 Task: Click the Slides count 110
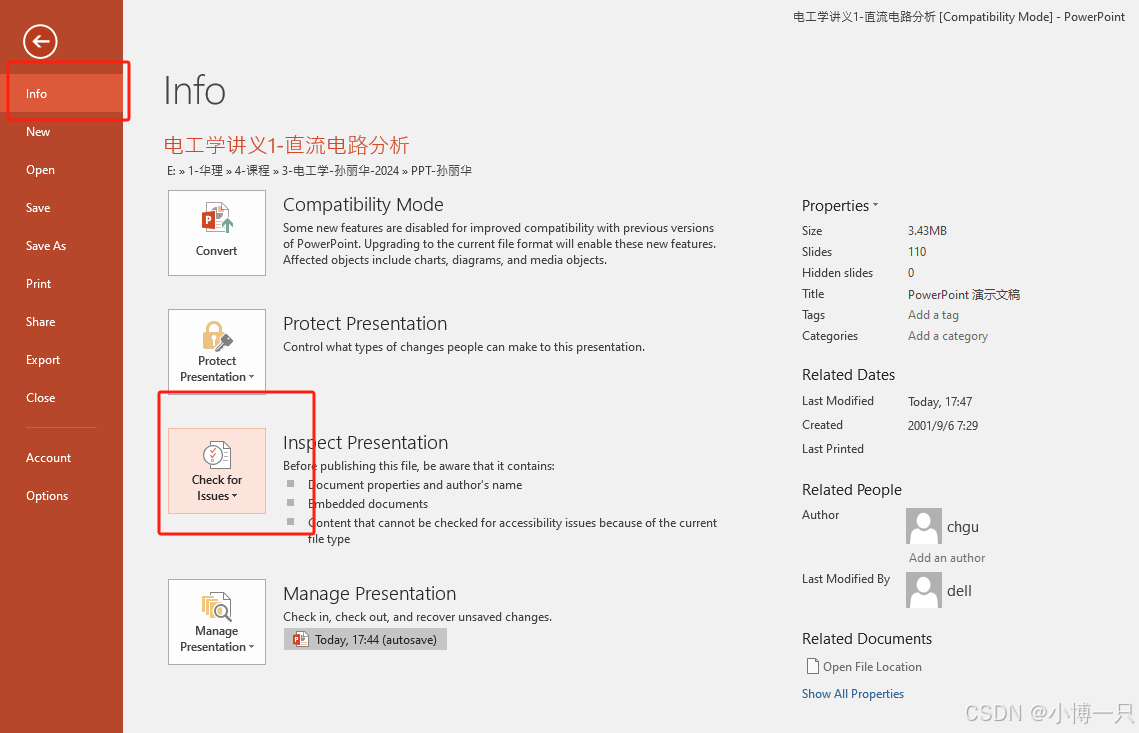tap(917, 251)
